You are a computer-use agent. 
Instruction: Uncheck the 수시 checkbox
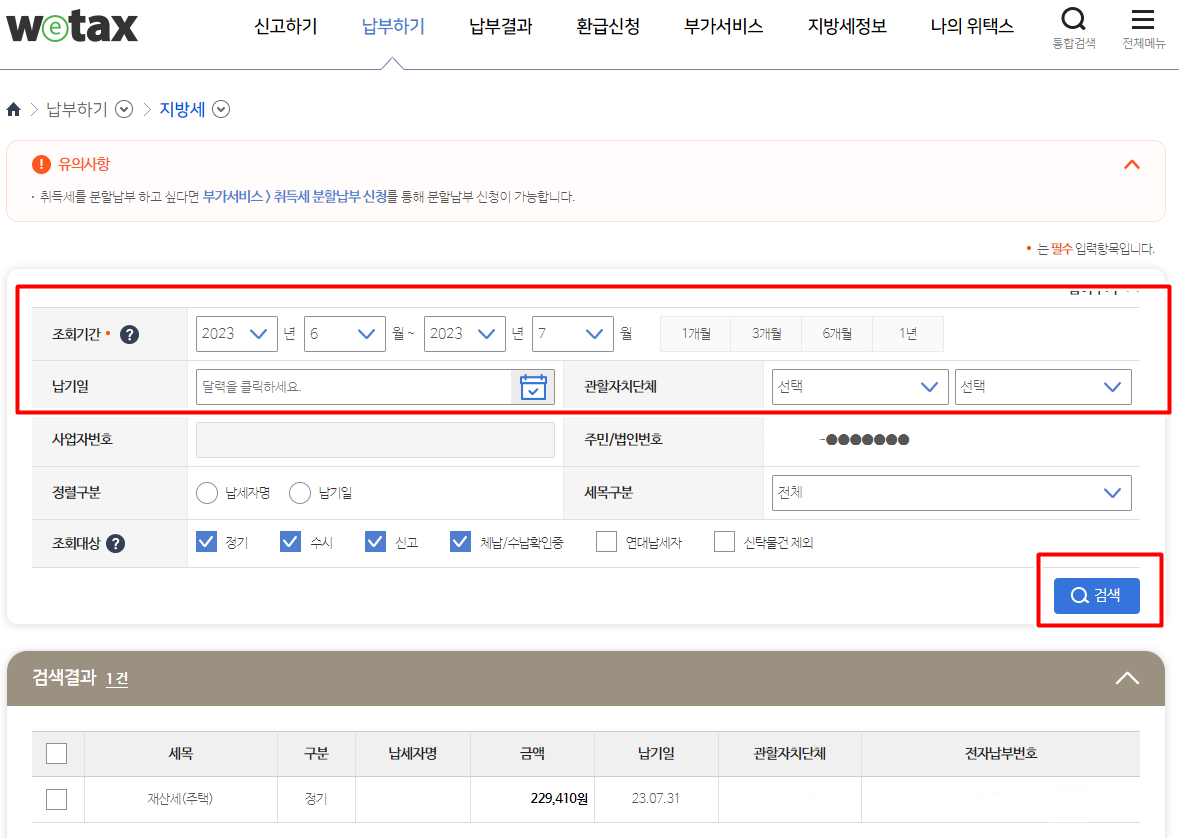coord(290,541)
